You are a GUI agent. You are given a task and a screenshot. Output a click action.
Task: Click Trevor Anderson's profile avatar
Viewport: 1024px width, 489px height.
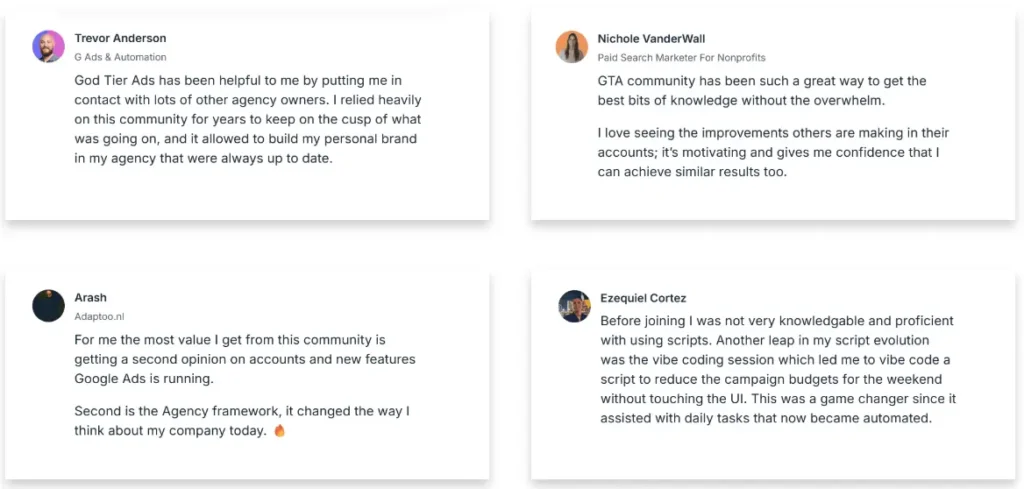[x=48, y=46]
